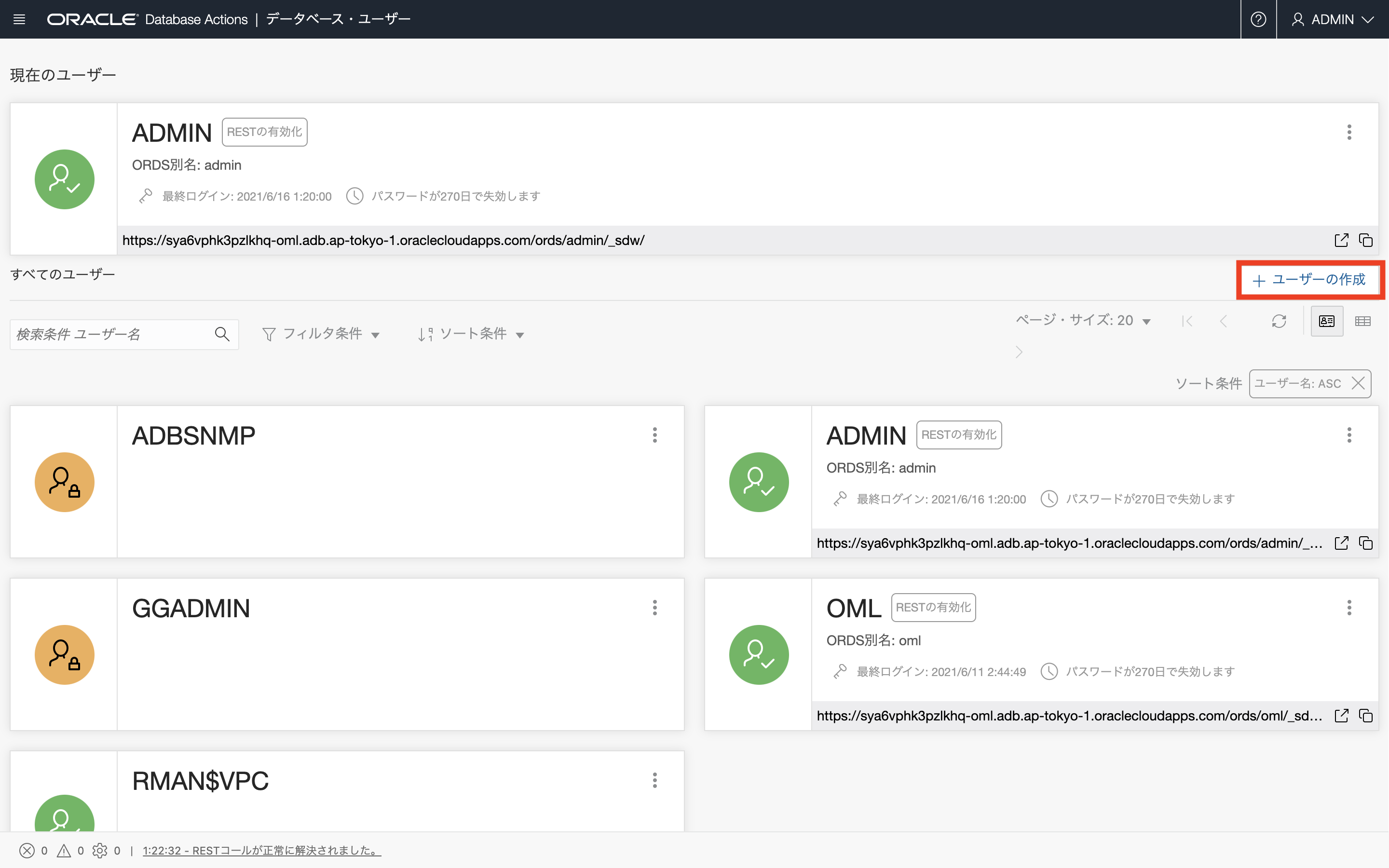Image resolution: width=1389 pixels, height=868 pixels.
Task: Open the ページ・サイズ: 20 dropdown
Action: click(x=1083, y=320)
